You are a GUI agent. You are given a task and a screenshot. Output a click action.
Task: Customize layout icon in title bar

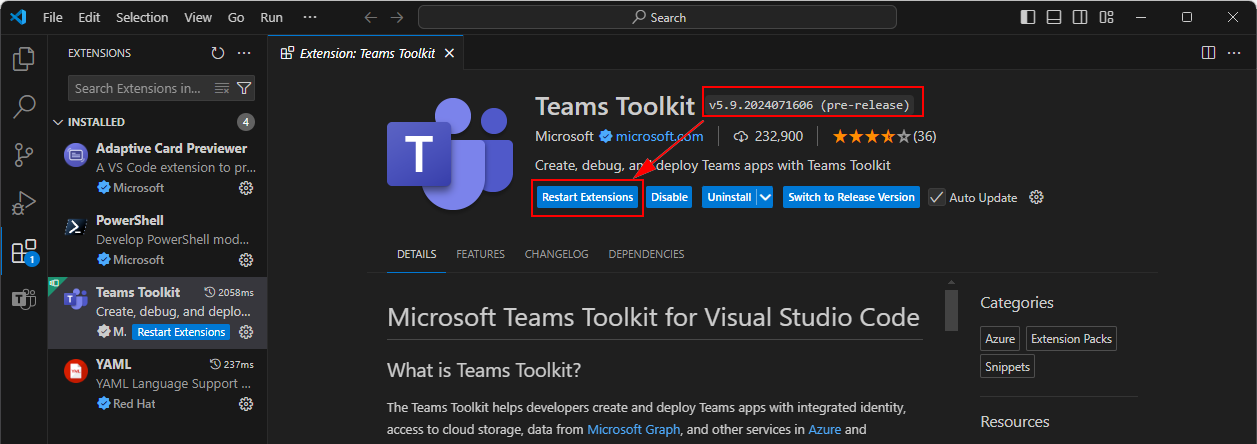click(1106, 17)
